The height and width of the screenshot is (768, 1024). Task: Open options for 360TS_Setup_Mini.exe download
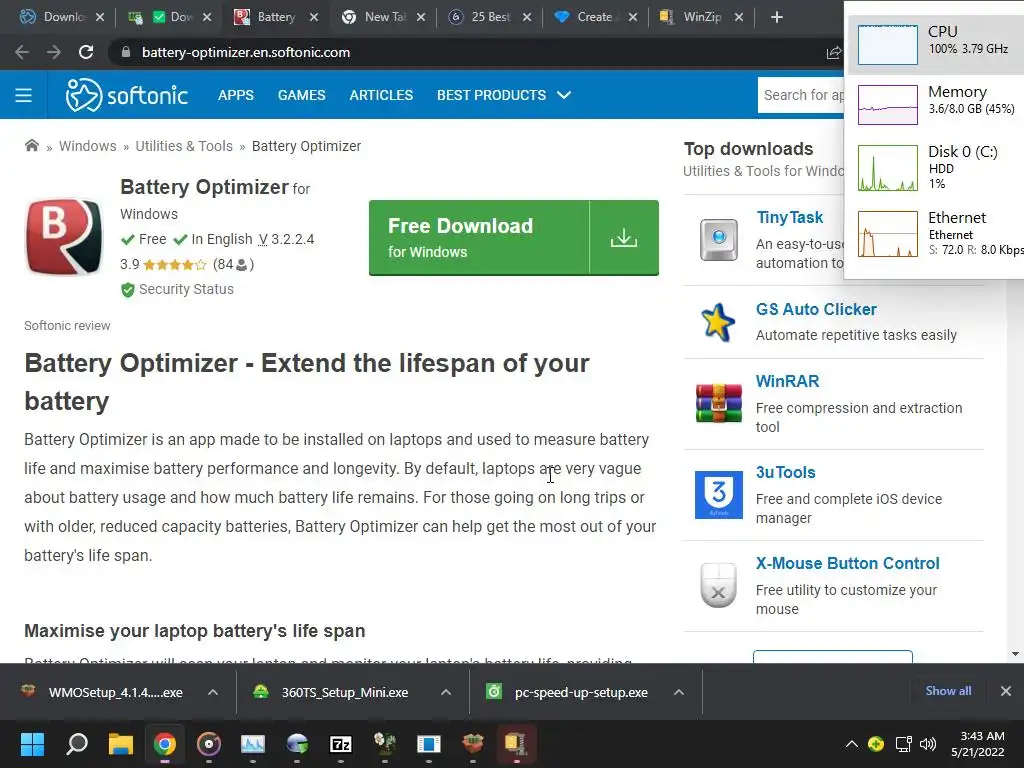(446, 692)
